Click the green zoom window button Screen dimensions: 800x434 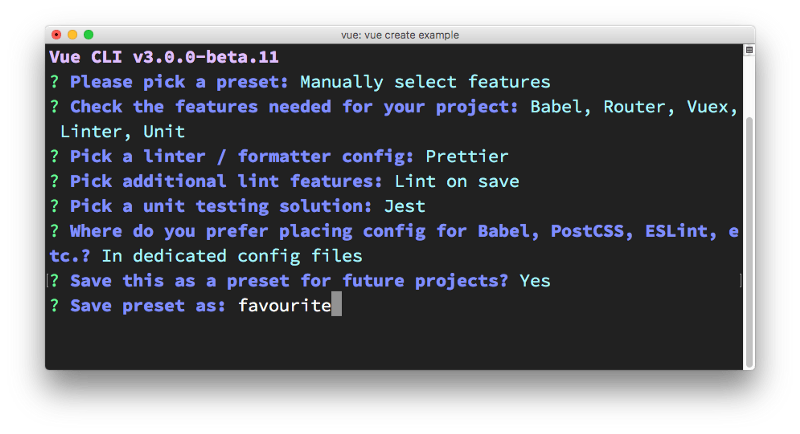[x=89, y=35]
